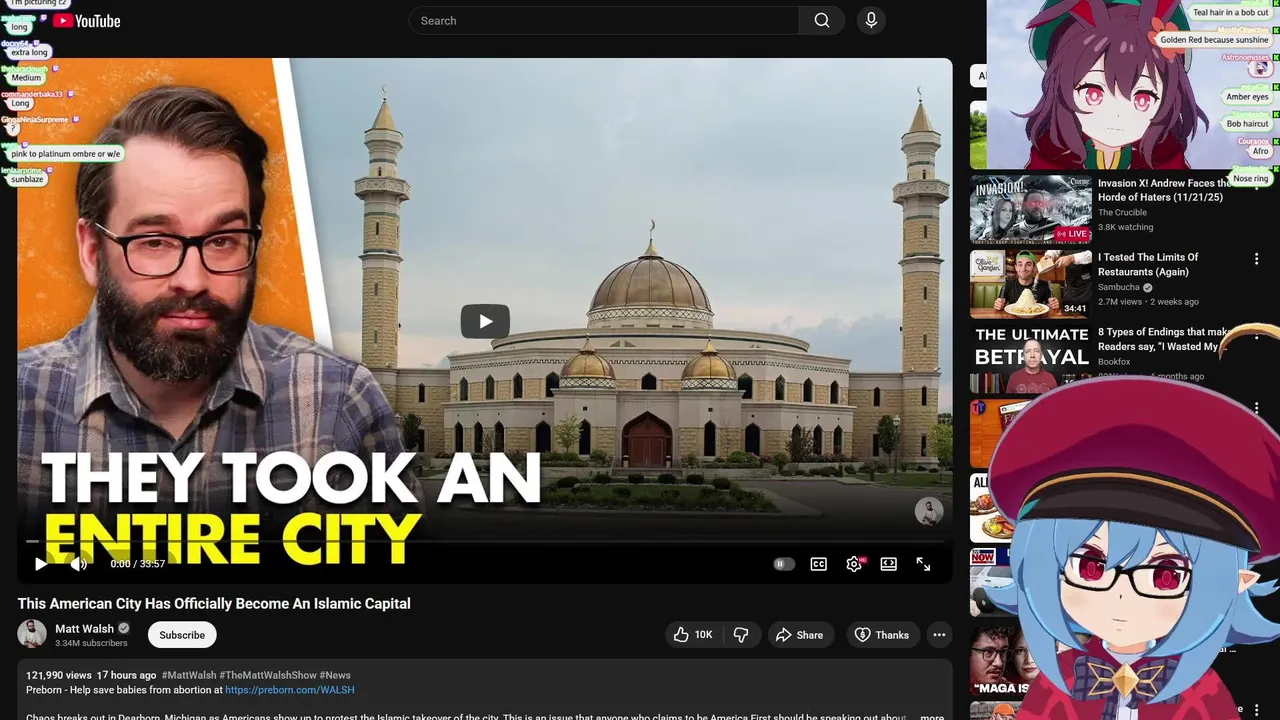Viewport: 1280px width, 720px height.
Task: Click the 0:00 / 33:57 time display
Action: click(138, 564)
